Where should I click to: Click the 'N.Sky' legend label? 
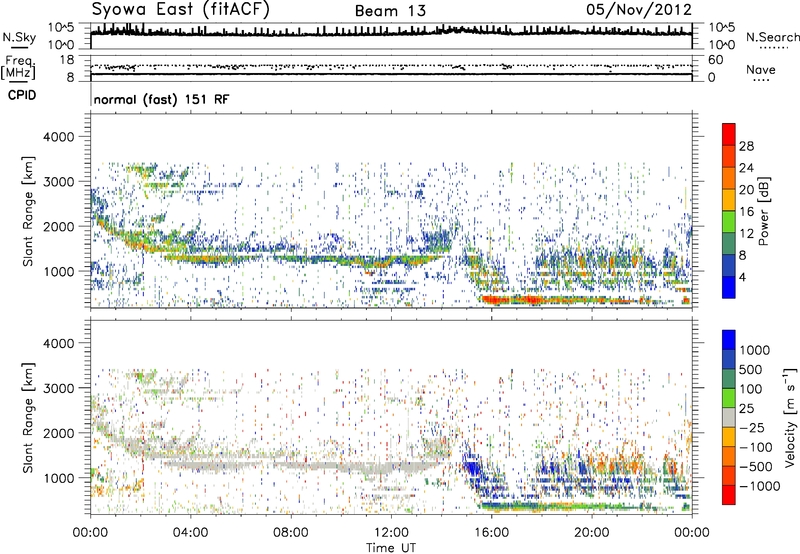click(x=19, y=38)
